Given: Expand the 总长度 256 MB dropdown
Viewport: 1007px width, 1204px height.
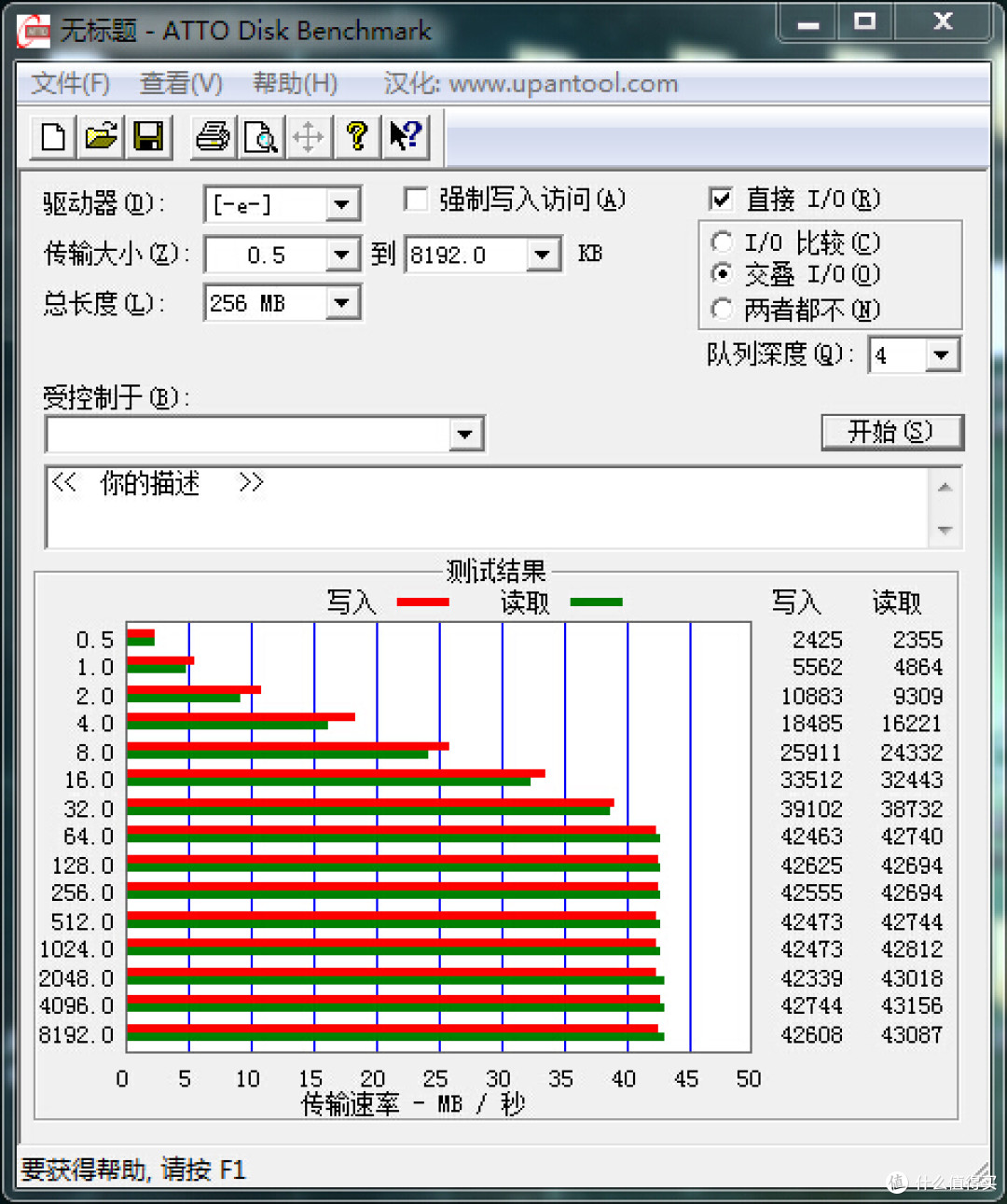Looking at the screenshot, I should [342, 303].
